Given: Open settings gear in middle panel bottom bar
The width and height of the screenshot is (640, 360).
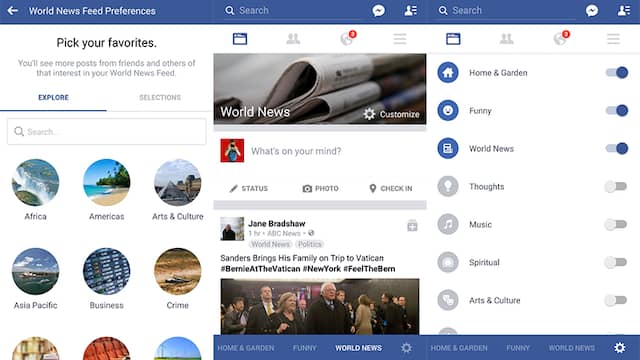Looking at the screenshot, I should pyautogui.click(x=406, y=348).
